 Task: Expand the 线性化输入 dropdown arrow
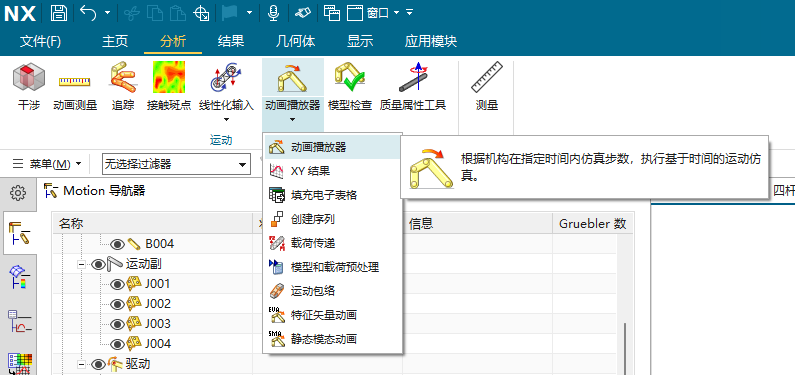pos(226,120)
